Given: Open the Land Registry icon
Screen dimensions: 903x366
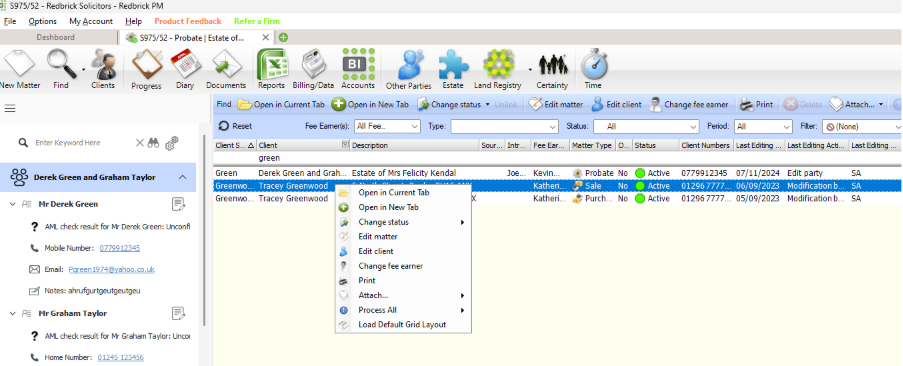Looking at the screenshot, I should [498, 69].
